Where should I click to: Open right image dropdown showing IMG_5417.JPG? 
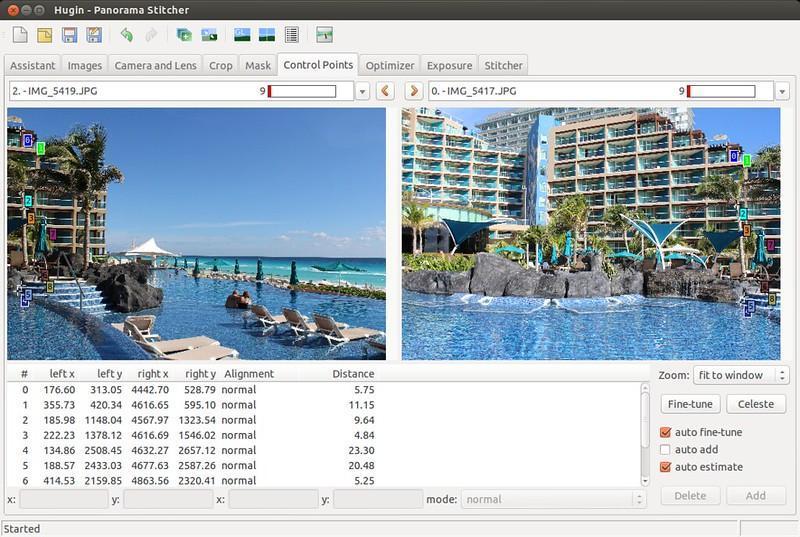(781, 91)
